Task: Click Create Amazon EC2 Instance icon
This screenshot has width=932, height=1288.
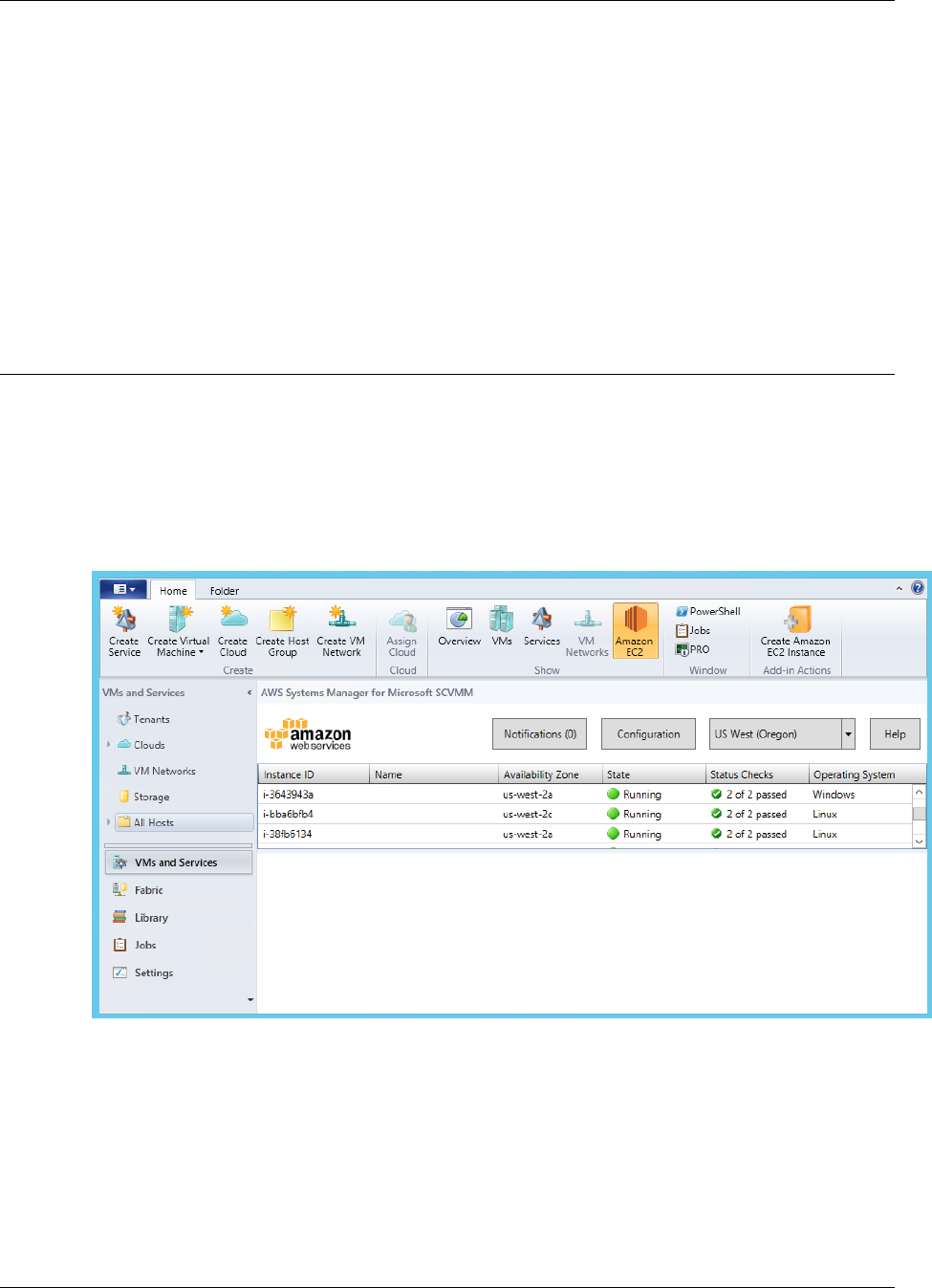Action: click(x=795, y=631)
